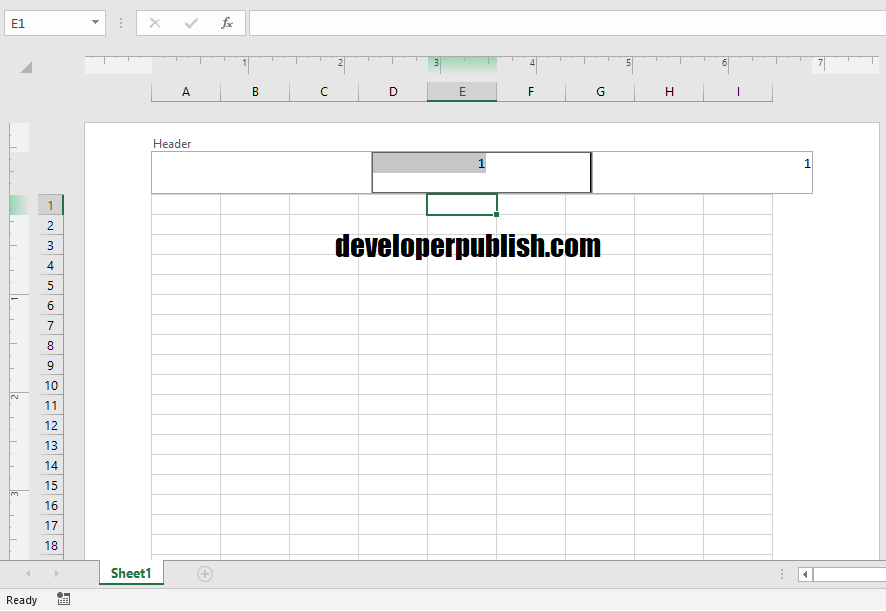Viewport: 886px width, 611px height.
Task: Click the Insert Function (fx) icon
Action: tap(227, 22)
